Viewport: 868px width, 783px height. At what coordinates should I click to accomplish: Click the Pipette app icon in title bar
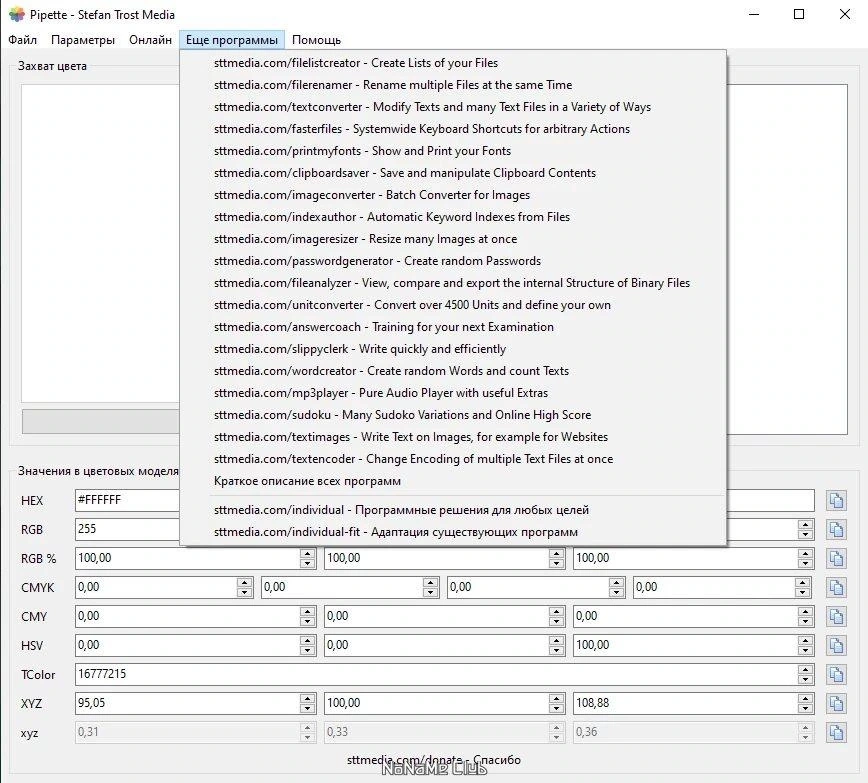click(17, 14)
